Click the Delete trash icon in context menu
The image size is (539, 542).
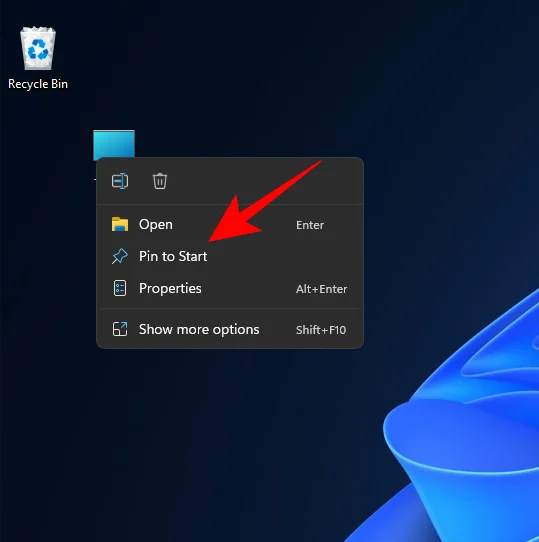point(160,181)
